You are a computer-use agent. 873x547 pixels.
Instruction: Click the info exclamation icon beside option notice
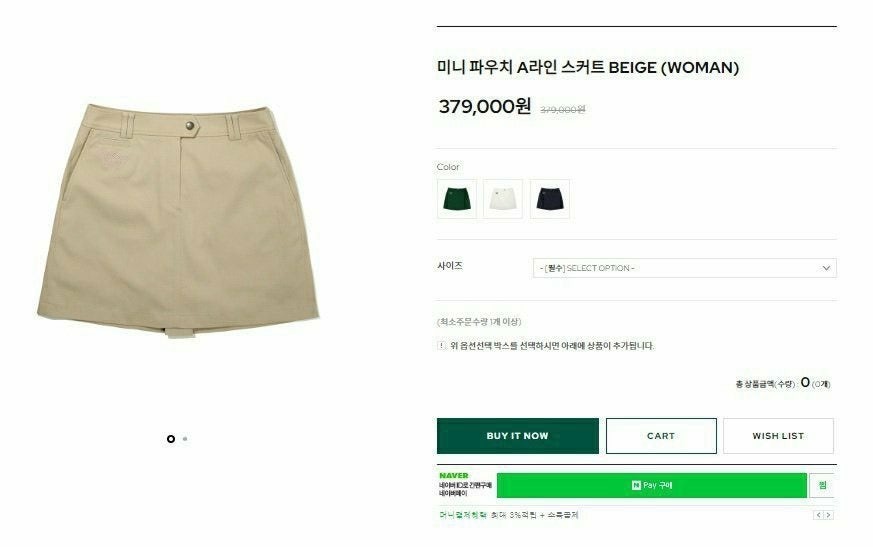[x=442, y=345]
